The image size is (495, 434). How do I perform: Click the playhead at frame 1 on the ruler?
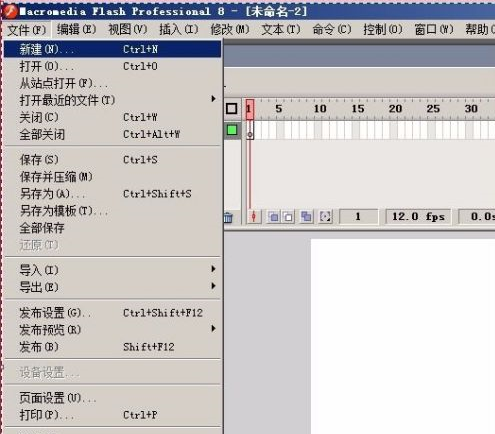(250, 109)
